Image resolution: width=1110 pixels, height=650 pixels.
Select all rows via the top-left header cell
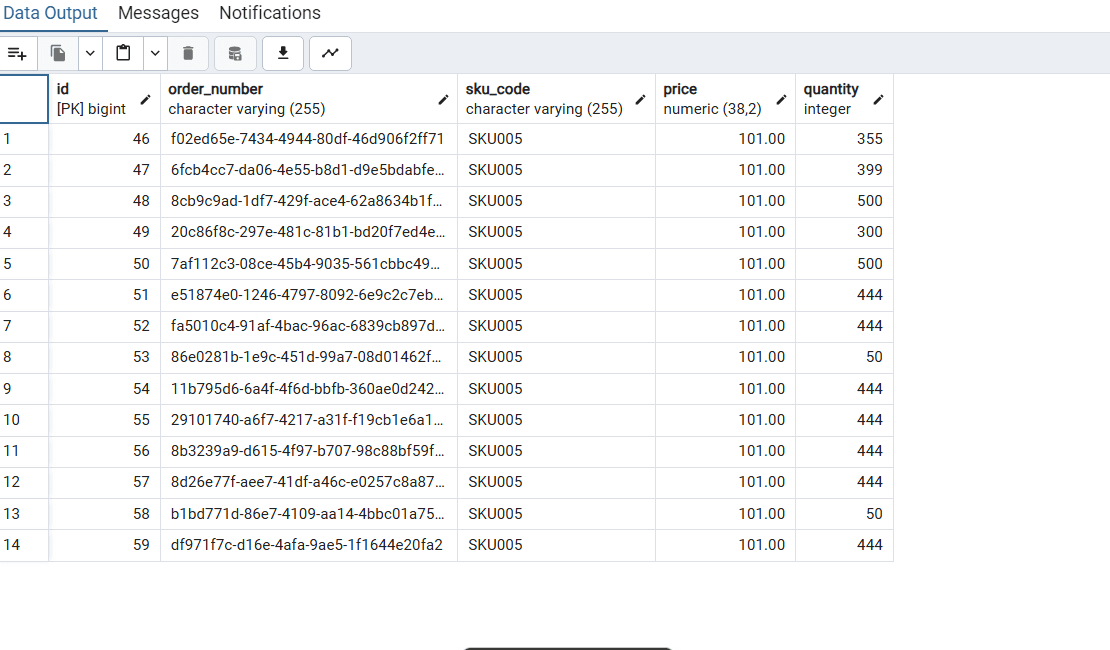coord(24,98)
